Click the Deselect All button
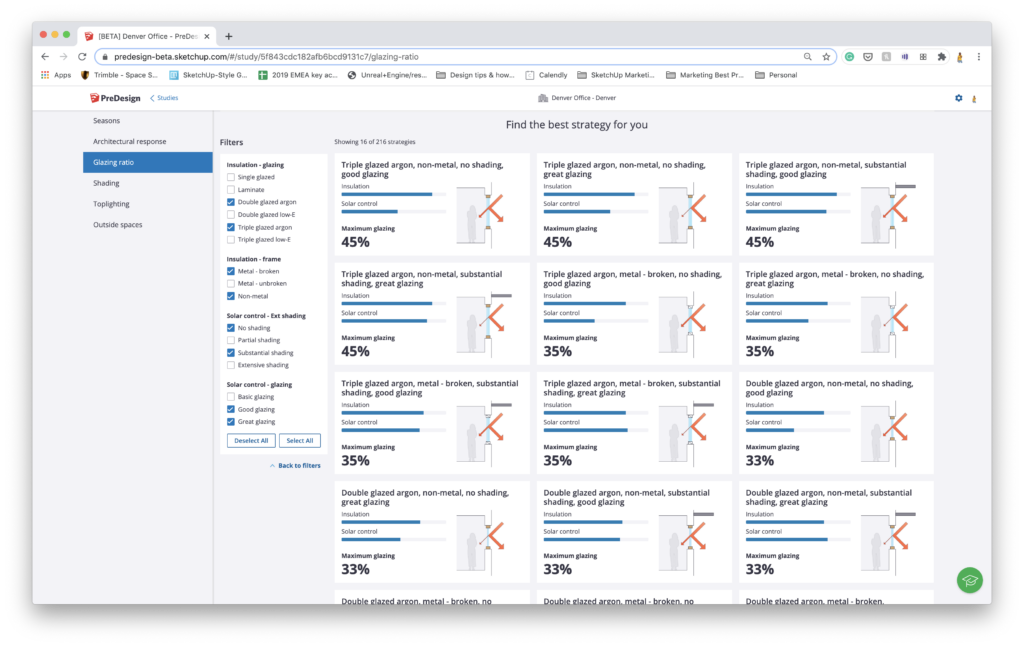The image size is (1024, 647). pos(251,441)
